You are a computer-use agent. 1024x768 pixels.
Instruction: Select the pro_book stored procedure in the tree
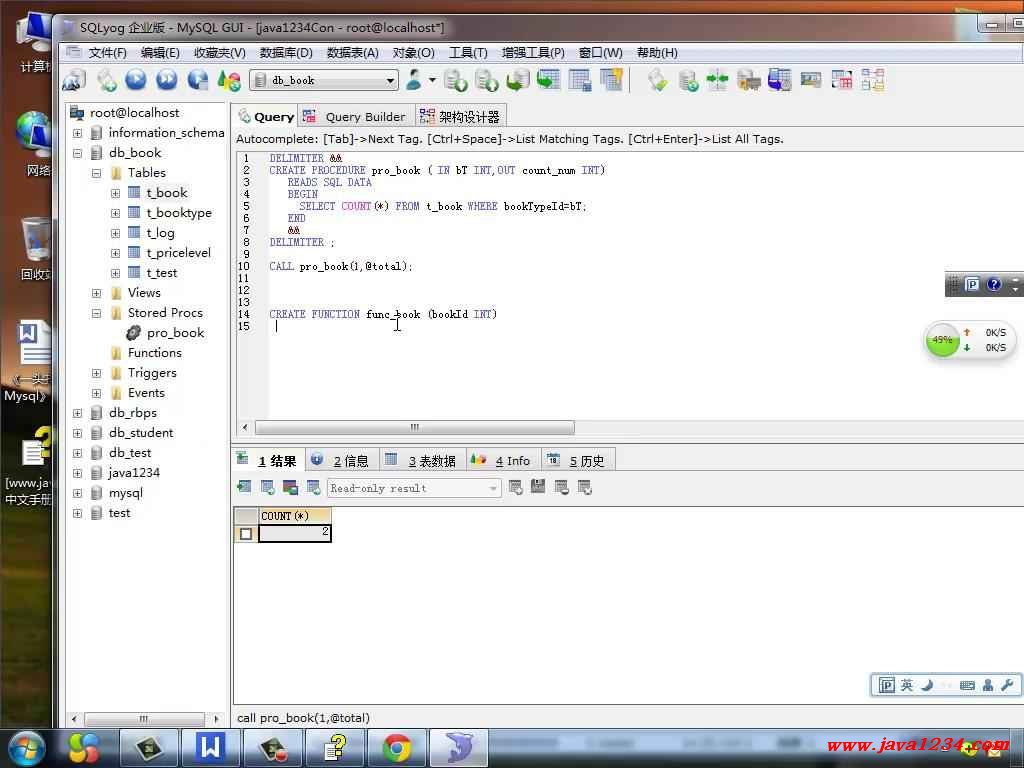click(176, 333)
